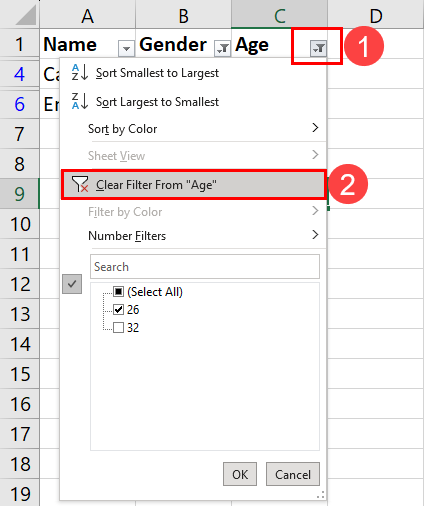This screenshot has height=506, width=424.
Task: Check the 32 value checkbox
Action: 118,328
